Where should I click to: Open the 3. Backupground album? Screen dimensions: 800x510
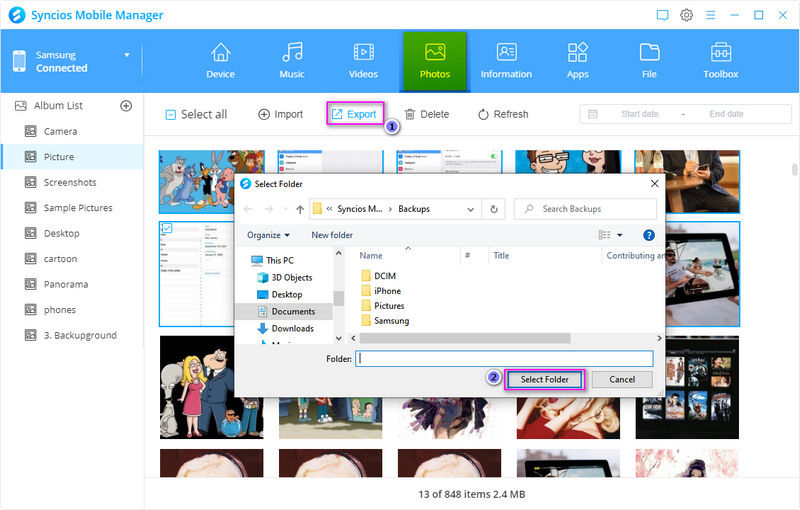tap(71, 335)
